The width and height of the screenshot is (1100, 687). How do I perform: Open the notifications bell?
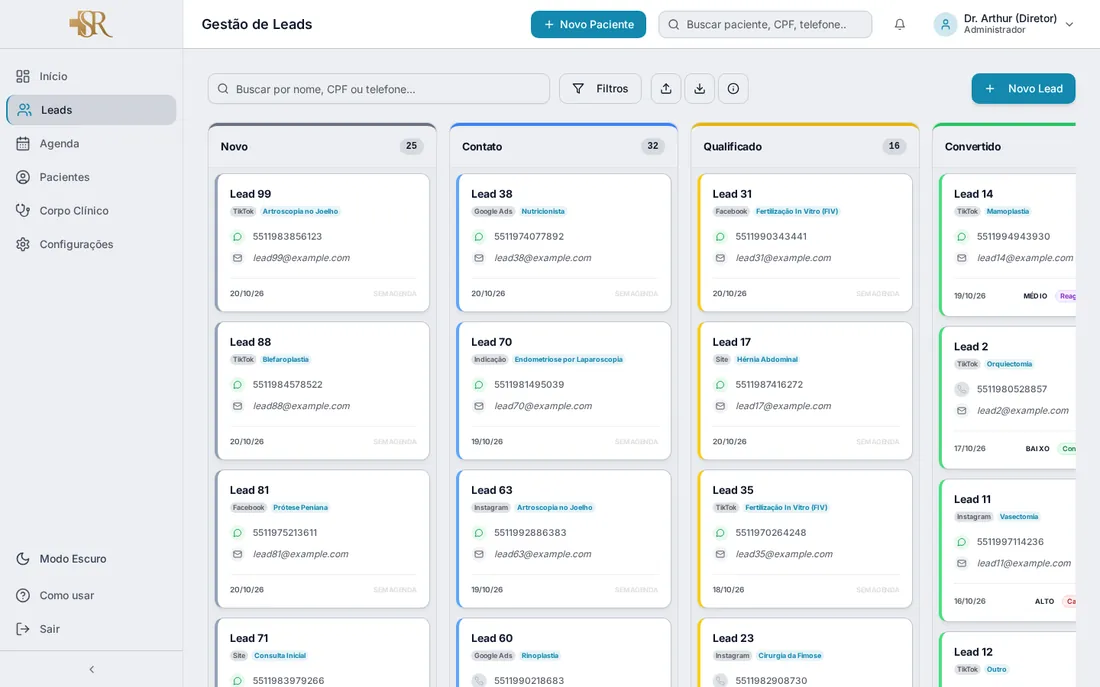(899, 25)
